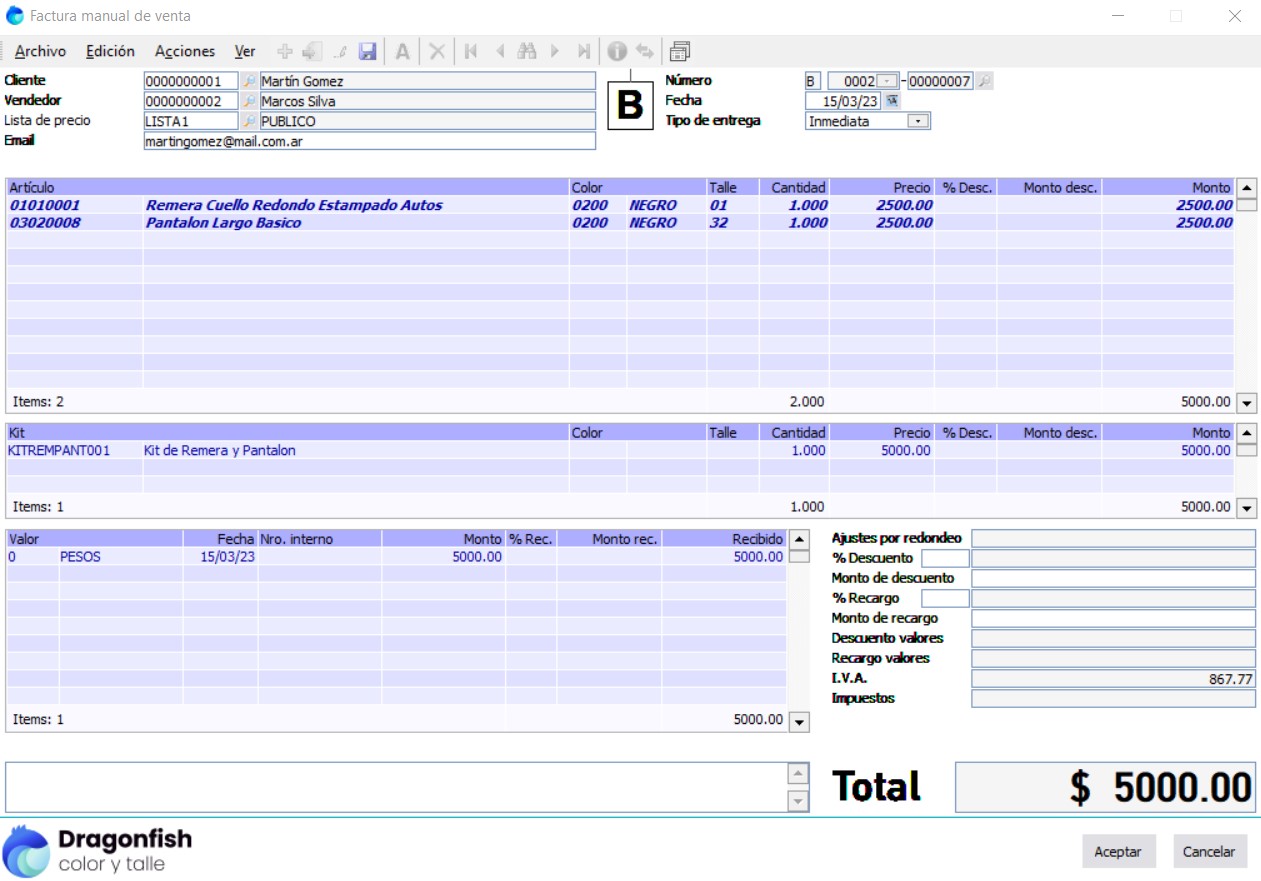
Task: Select the Pantalon Largo Basico article row
Action: tap(223, 223)
